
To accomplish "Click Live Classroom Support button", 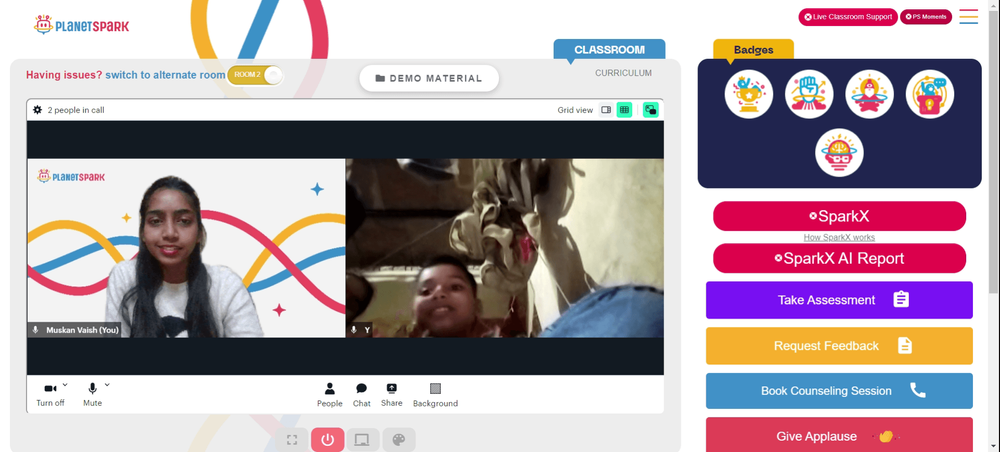I will 848,17.
